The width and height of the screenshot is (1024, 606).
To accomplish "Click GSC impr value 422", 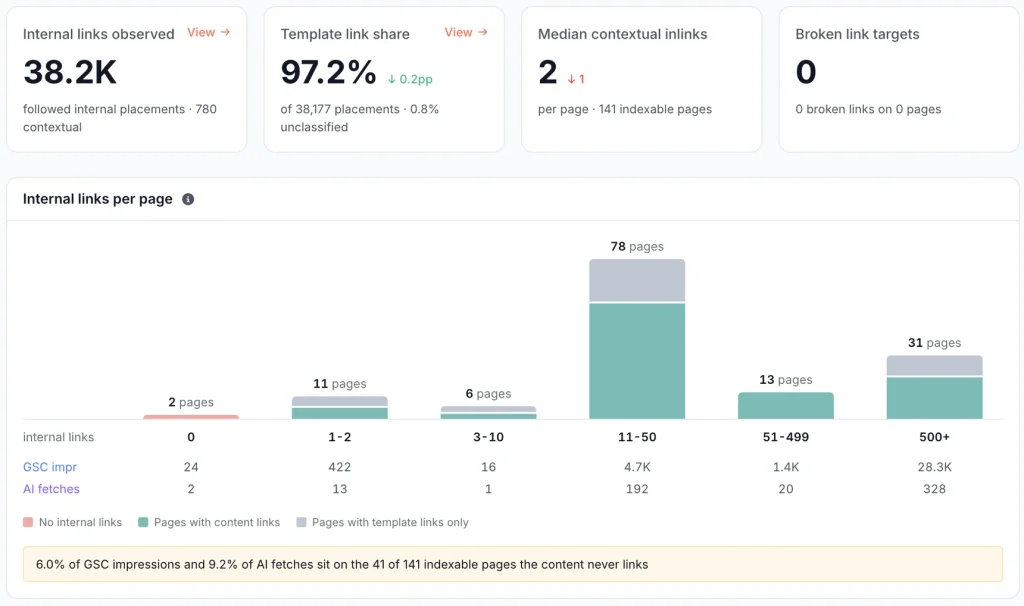I will [x=340, y=467].
